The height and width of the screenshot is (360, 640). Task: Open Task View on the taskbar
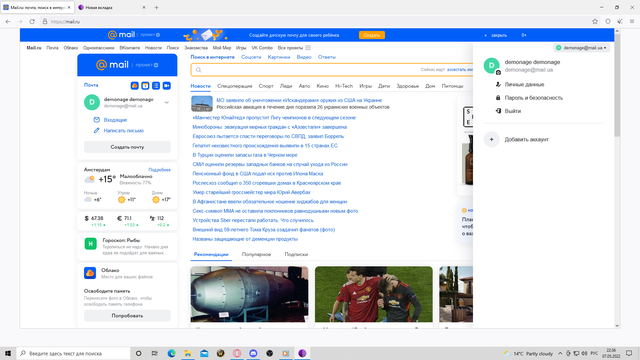[x=154, y=353]
